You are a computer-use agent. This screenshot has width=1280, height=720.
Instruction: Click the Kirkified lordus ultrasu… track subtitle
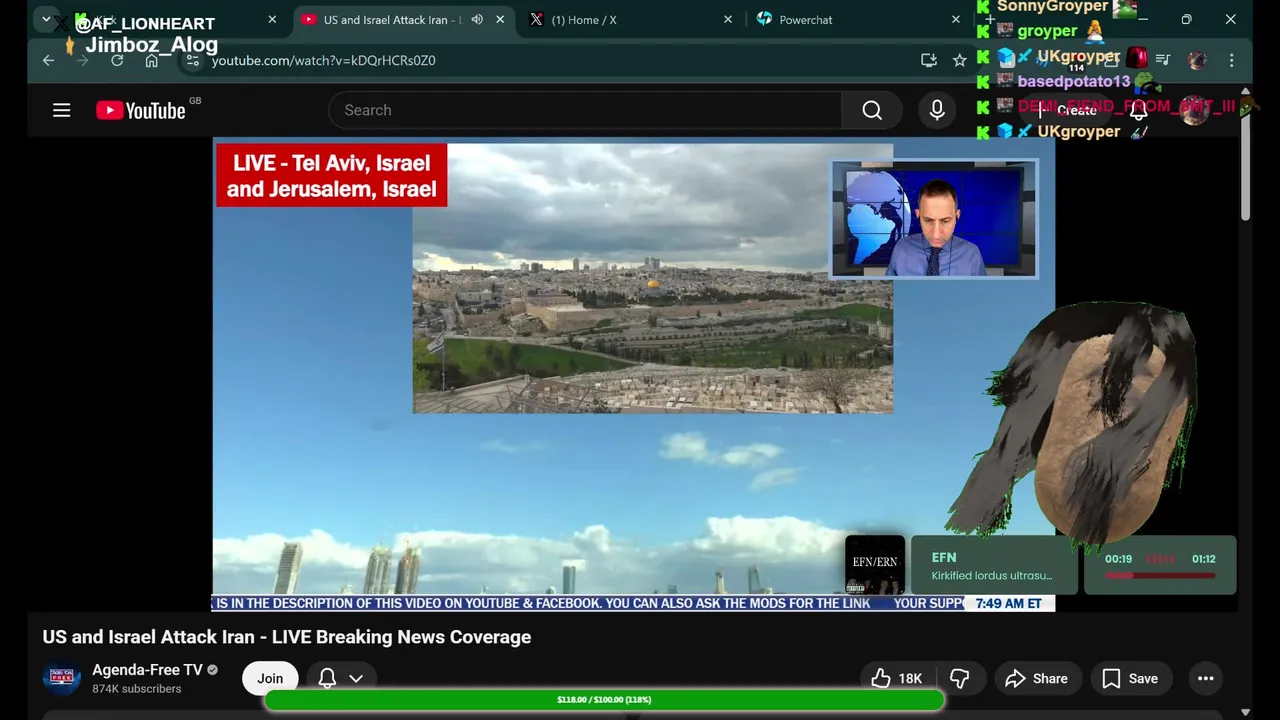coord(992,576)
